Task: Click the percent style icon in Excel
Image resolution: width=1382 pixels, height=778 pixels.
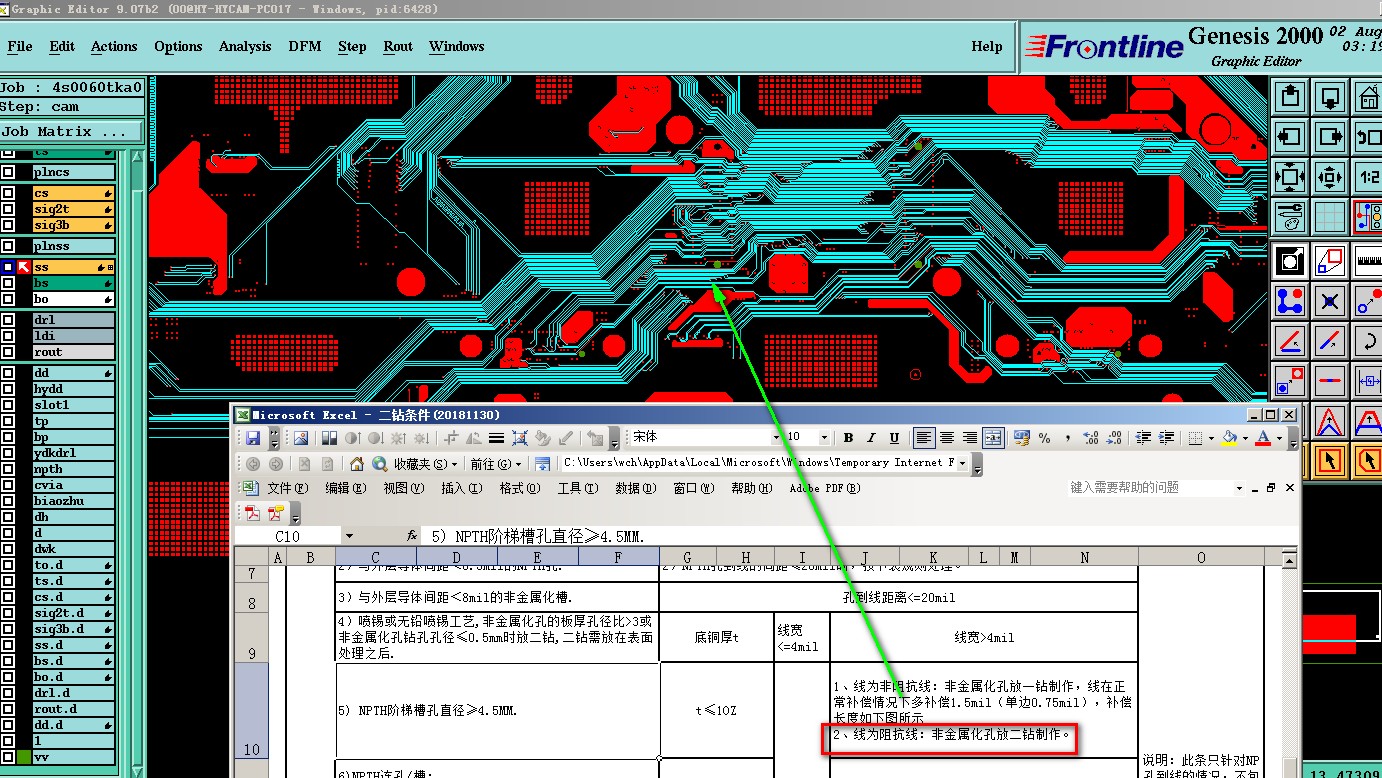Action: click(1044, 438)
